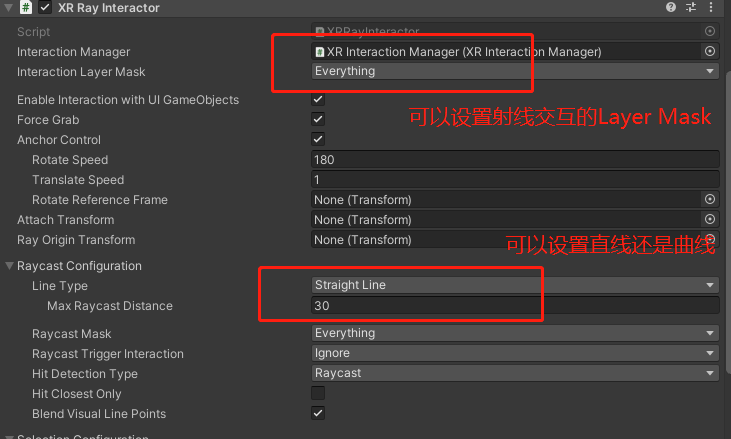Click the Interaction Layer Mask label
This screenshot has width=731, height=439.
[x=81, y=72]
